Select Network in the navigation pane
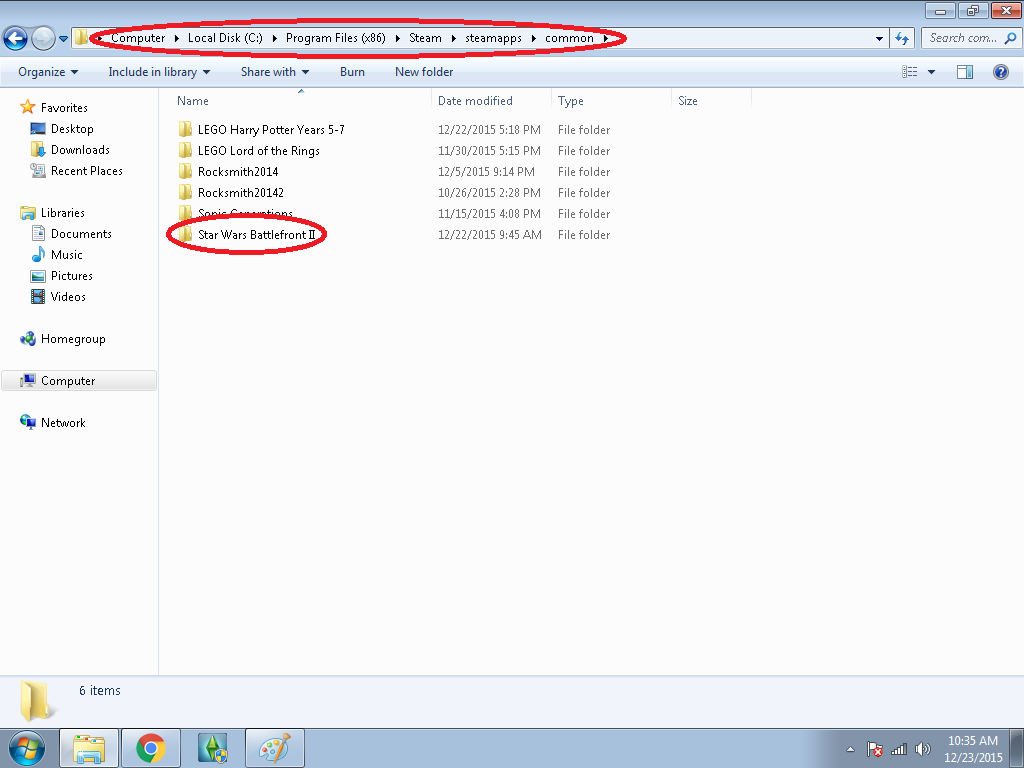Viewport: 1024px width, 768px height. click(x=63, y=423)
